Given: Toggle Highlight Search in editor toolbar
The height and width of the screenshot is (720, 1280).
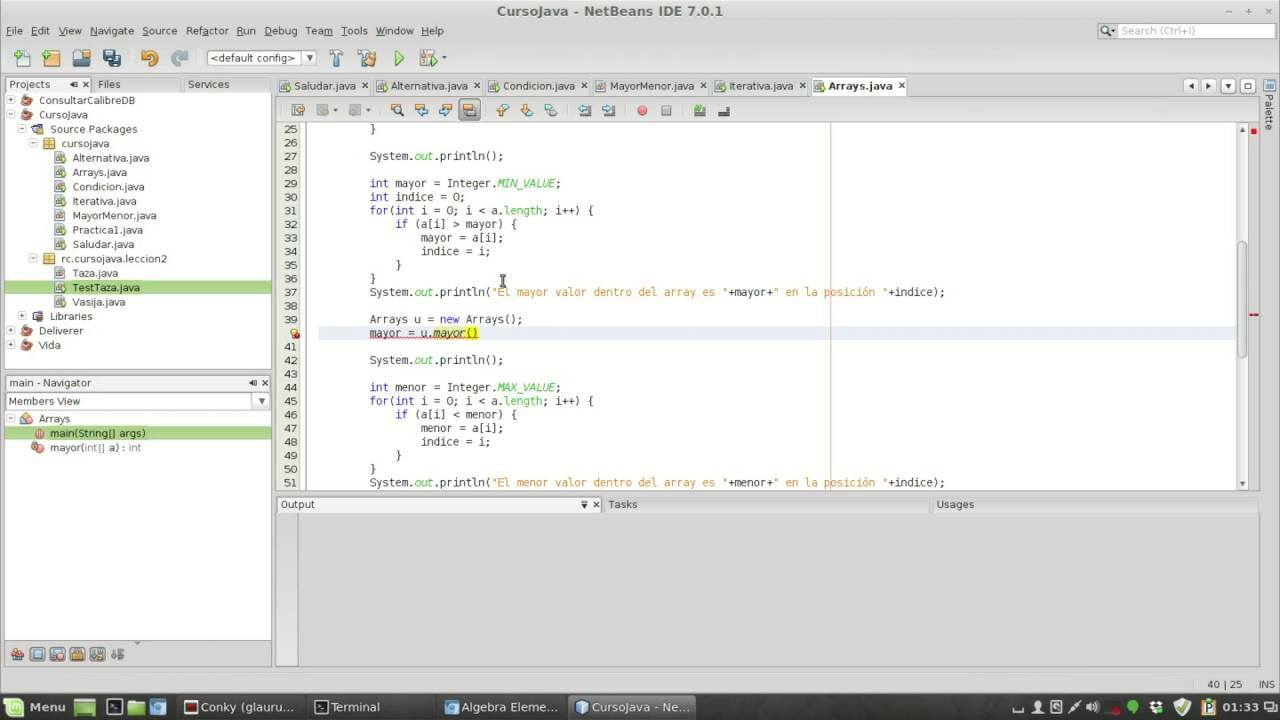Looking at the screenshot, I should [x=469, y=110].
